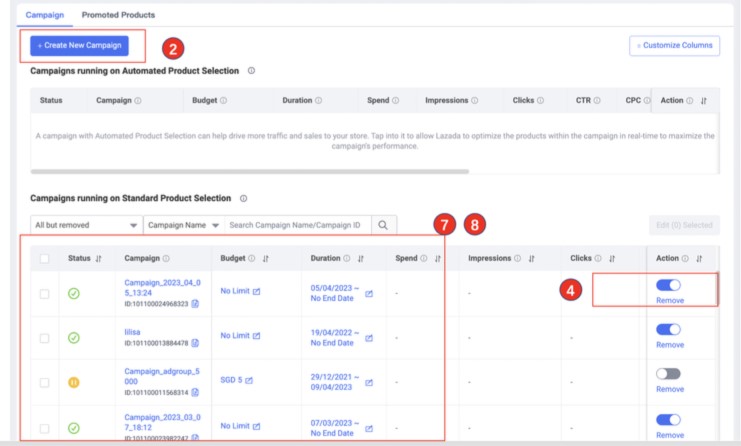Open info tooltip for Standard Product Selection
The image size is (741, 446).
243,199
